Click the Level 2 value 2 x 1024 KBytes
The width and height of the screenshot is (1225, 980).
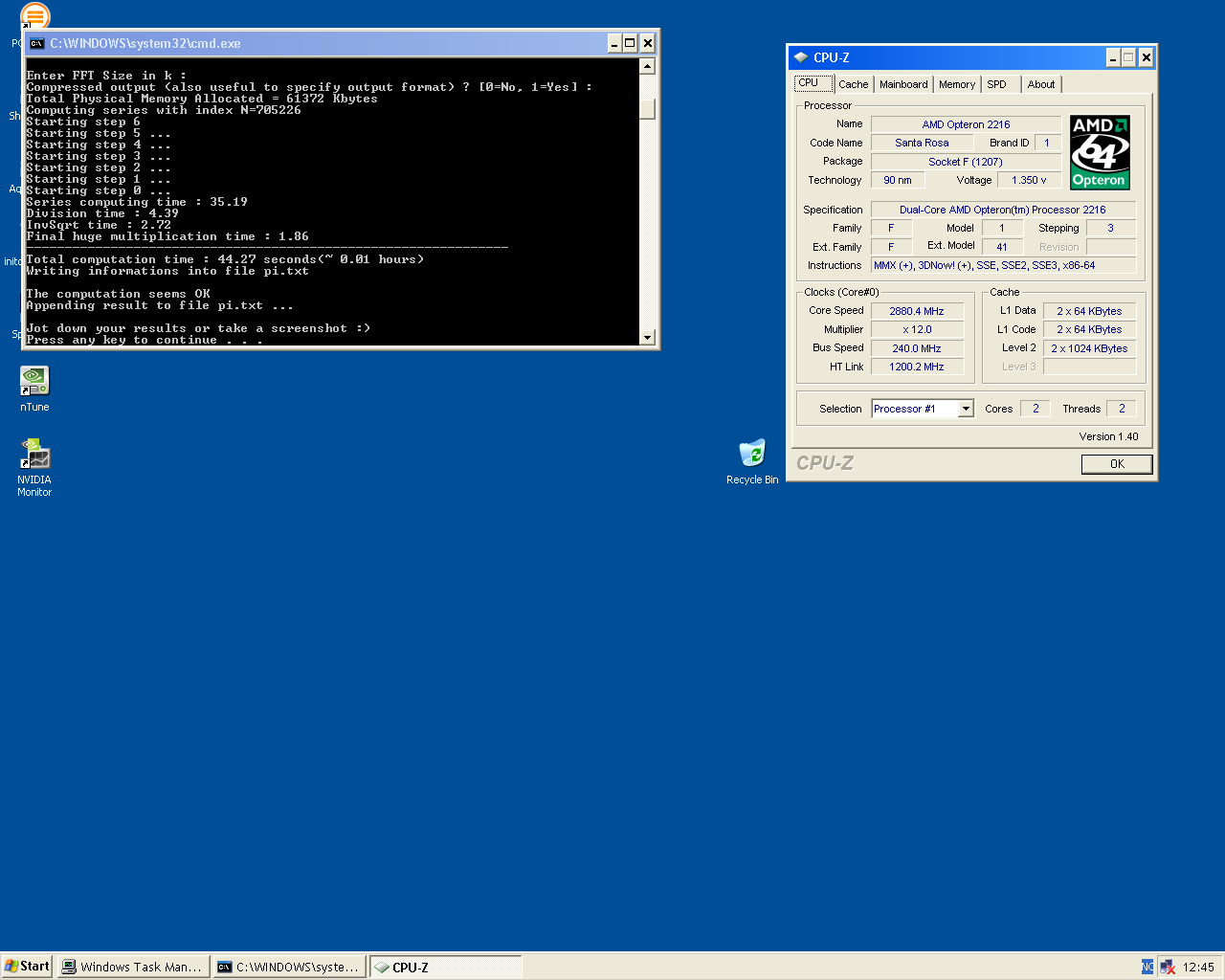pyautogui.click(x=1089, y=348)
